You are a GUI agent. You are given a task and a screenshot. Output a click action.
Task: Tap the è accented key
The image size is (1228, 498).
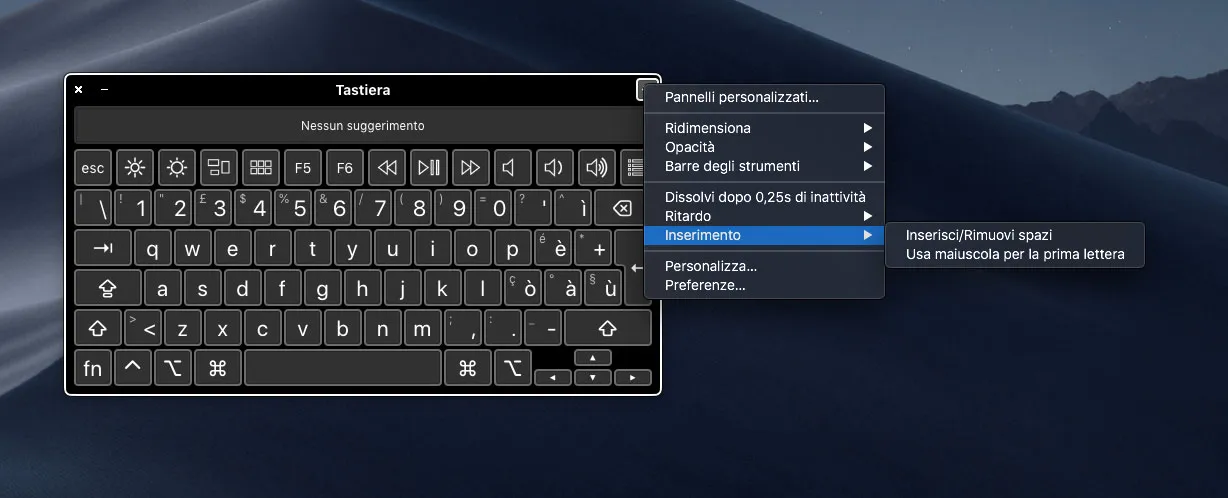click(x=553, y=248)
